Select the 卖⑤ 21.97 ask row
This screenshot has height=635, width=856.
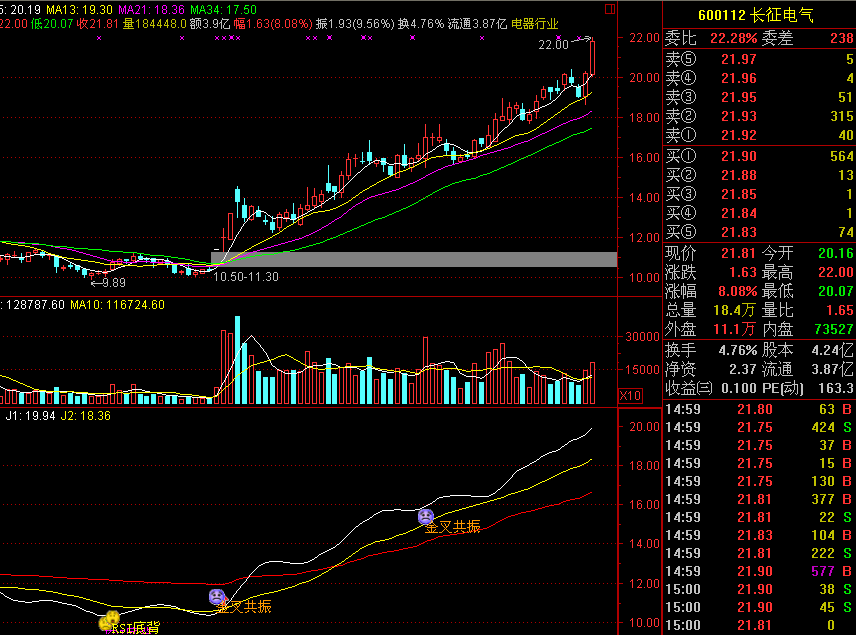pyautogui.click(x=759, y=59)
